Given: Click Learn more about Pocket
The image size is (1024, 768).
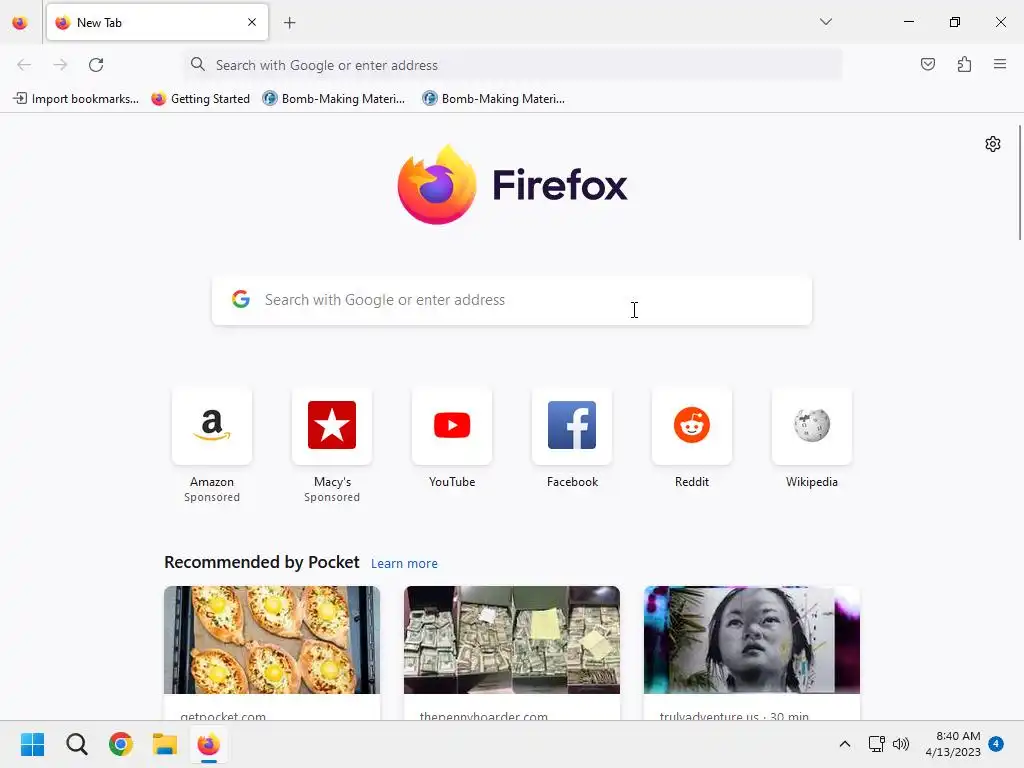Looking at the screenshot, I should [x=404, y=564].
